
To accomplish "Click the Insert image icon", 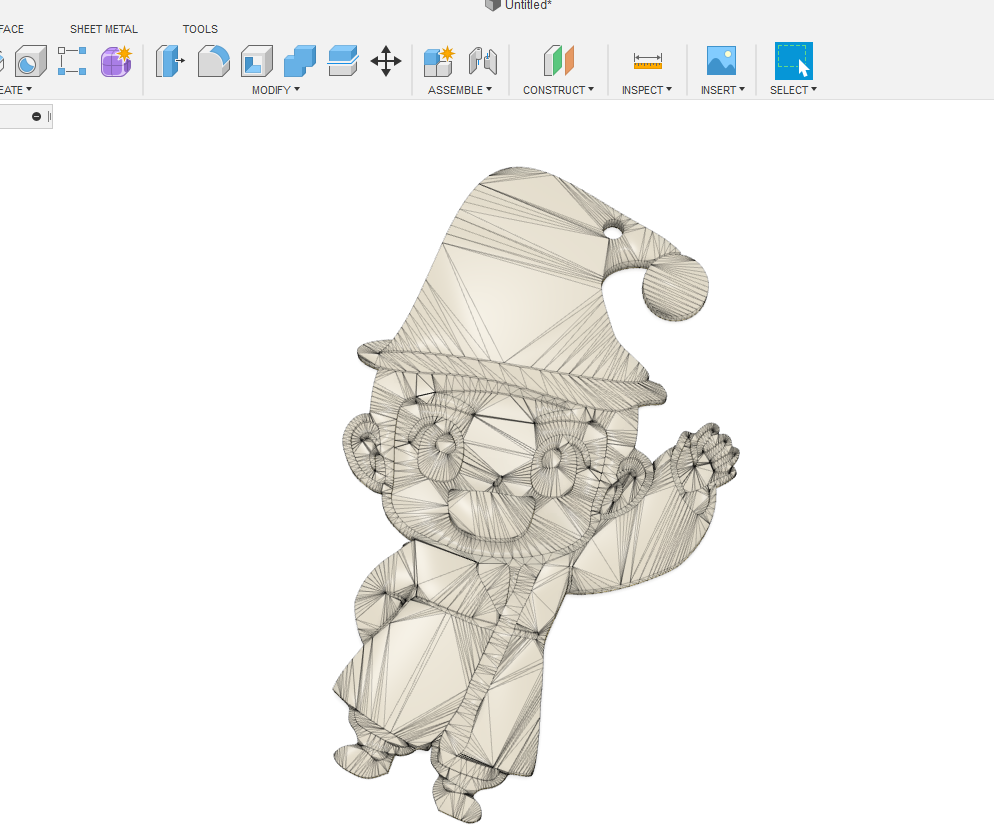I will [721, 61].
